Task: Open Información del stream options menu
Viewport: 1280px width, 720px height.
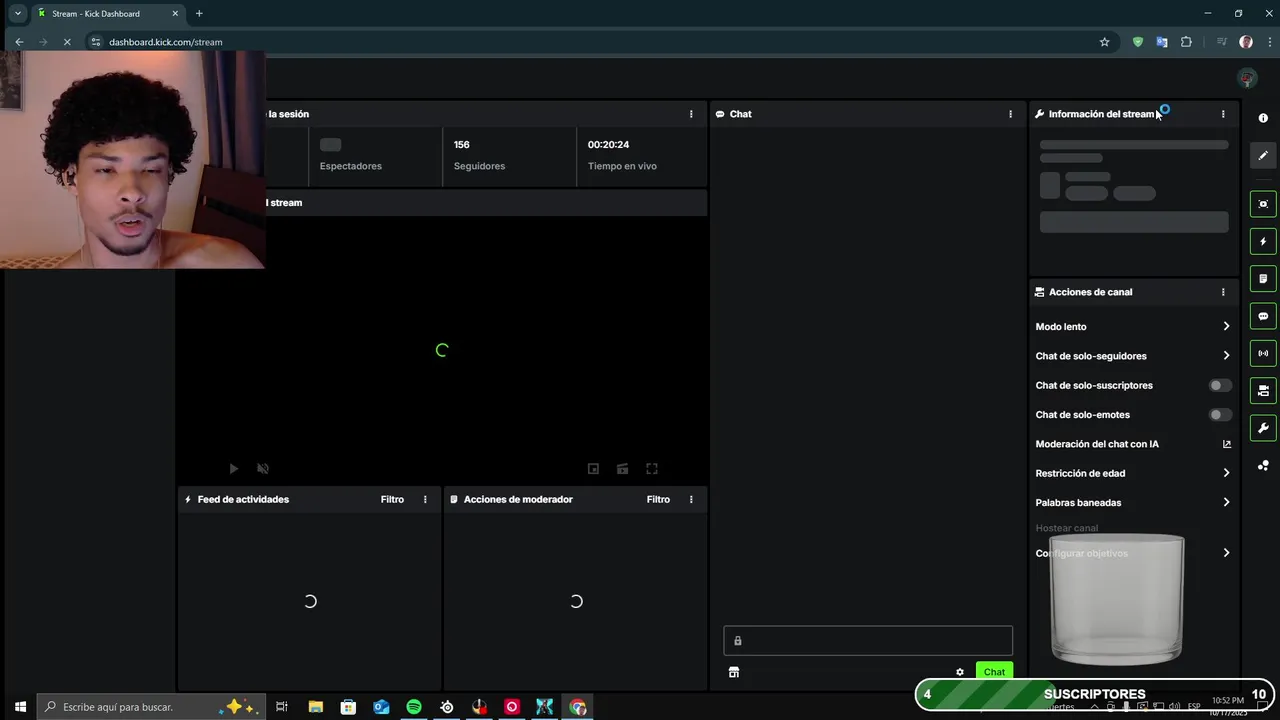Action: (x=1223, y=114)
